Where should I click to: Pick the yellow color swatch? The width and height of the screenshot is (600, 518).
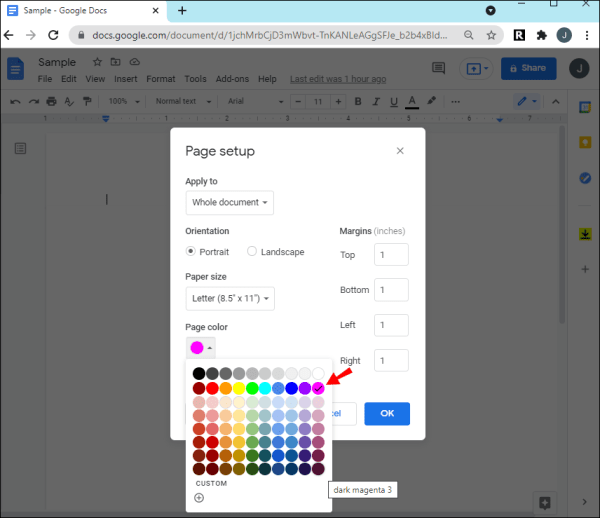(x=239, y=388)
